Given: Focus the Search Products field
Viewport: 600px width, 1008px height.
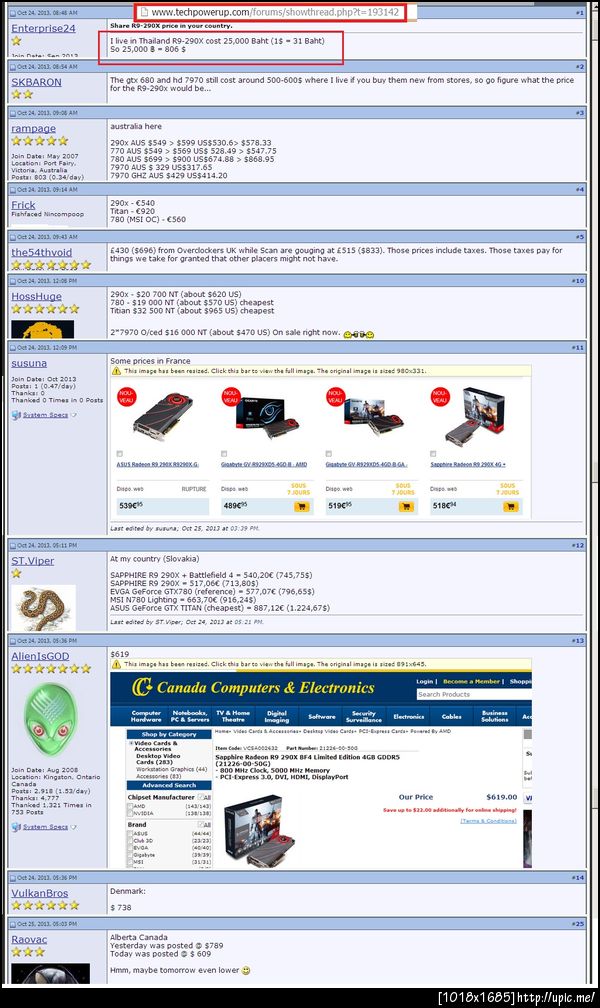Looking at the screenshot, I should point(474,694).
